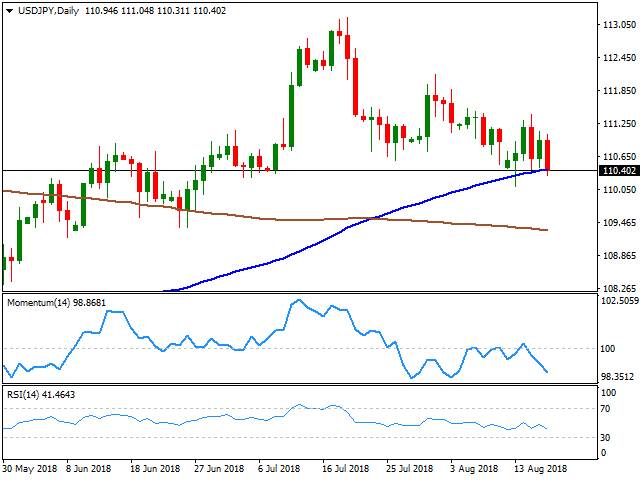The width and height of the screenshot is (640, 480).
Task: Click the RSI(14) 41.4643 indicator label
Action: click(41, 395)
